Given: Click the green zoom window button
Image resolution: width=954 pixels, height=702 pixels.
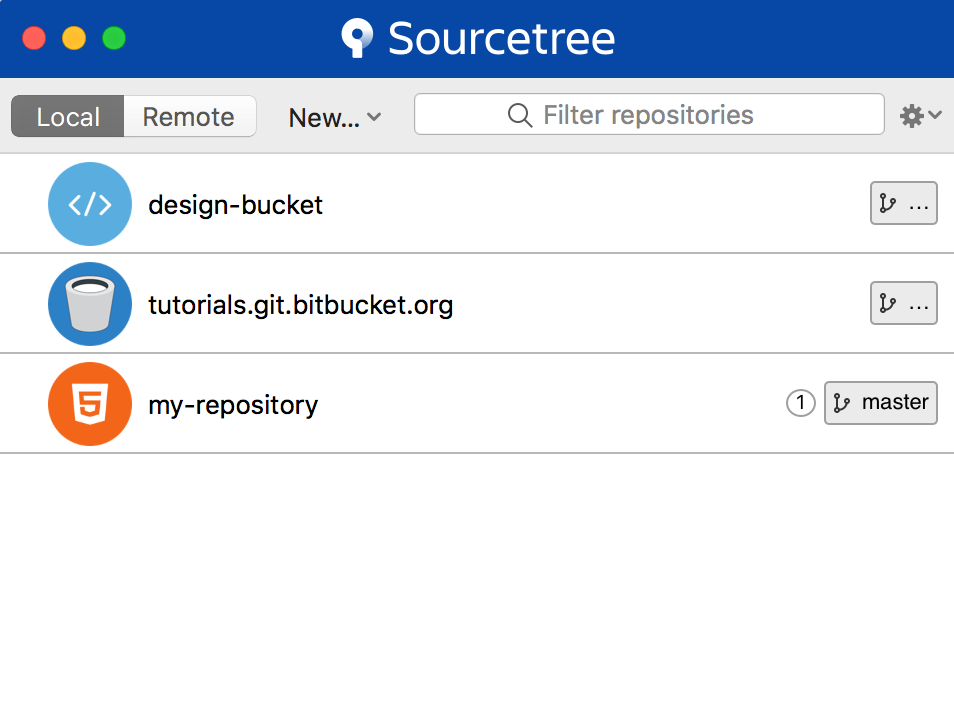Looking at the screenshot, I should click(114, 38).
